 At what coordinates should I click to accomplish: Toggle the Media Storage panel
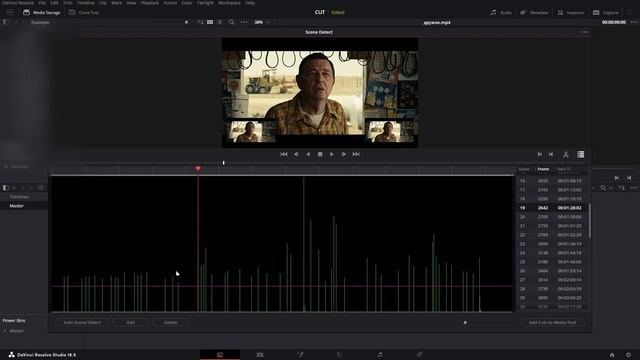tap(42, 13)
